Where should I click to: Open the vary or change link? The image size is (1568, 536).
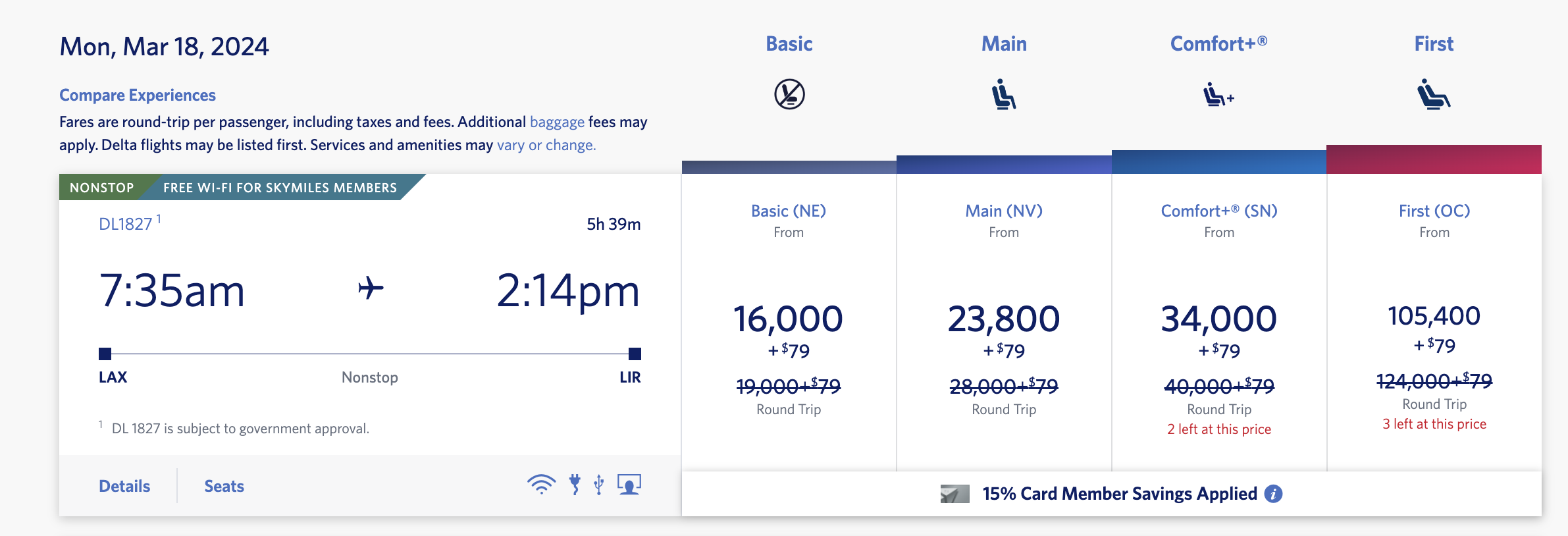[546, 145]
